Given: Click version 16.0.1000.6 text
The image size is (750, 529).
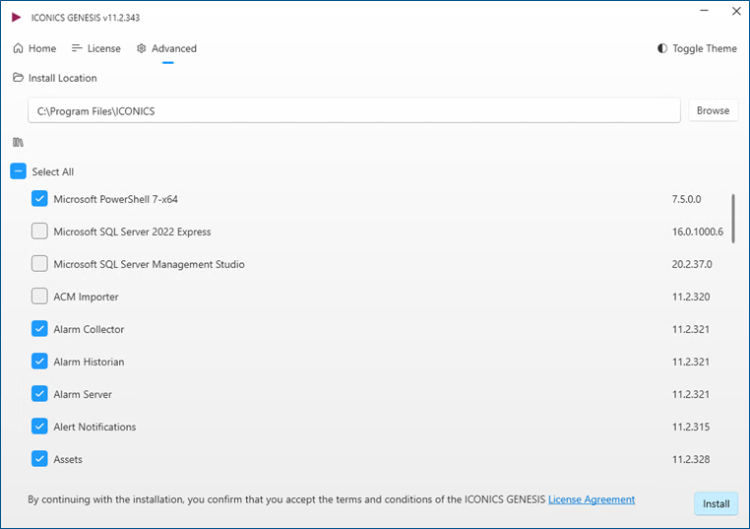Looking at the screenshot, I should point(697,231).
